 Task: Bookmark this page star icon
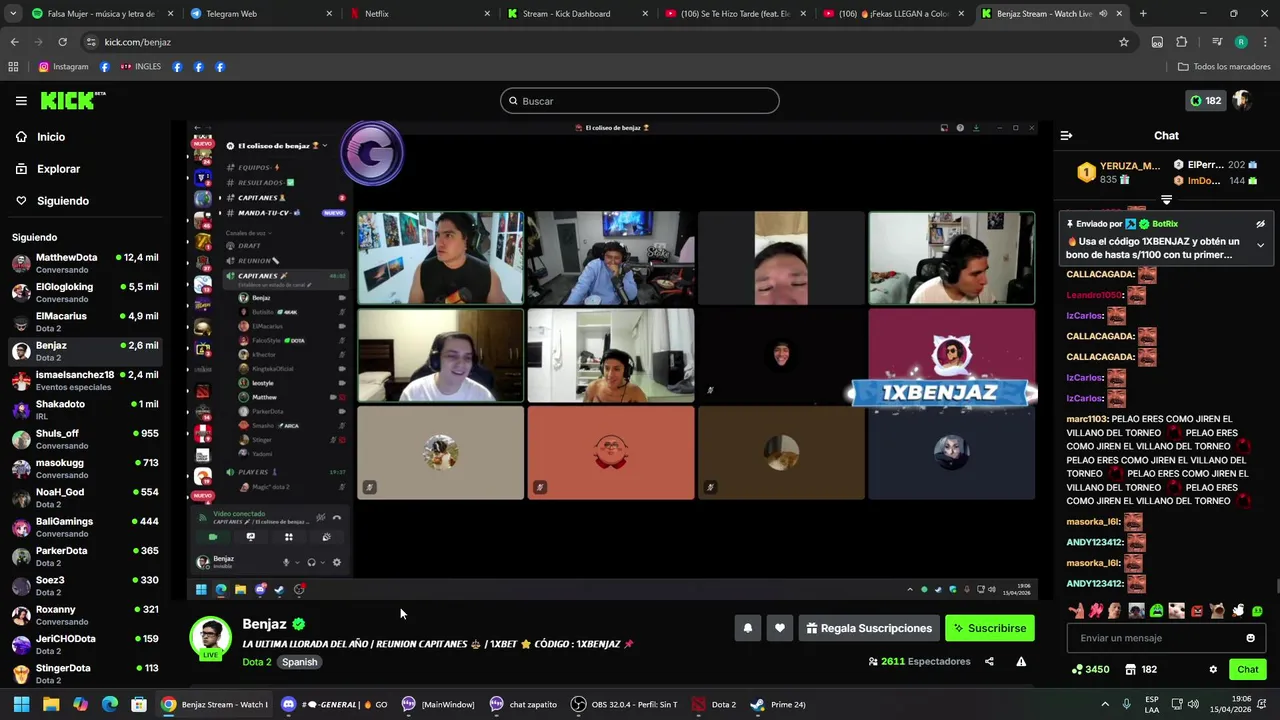tap(1124, 42)
